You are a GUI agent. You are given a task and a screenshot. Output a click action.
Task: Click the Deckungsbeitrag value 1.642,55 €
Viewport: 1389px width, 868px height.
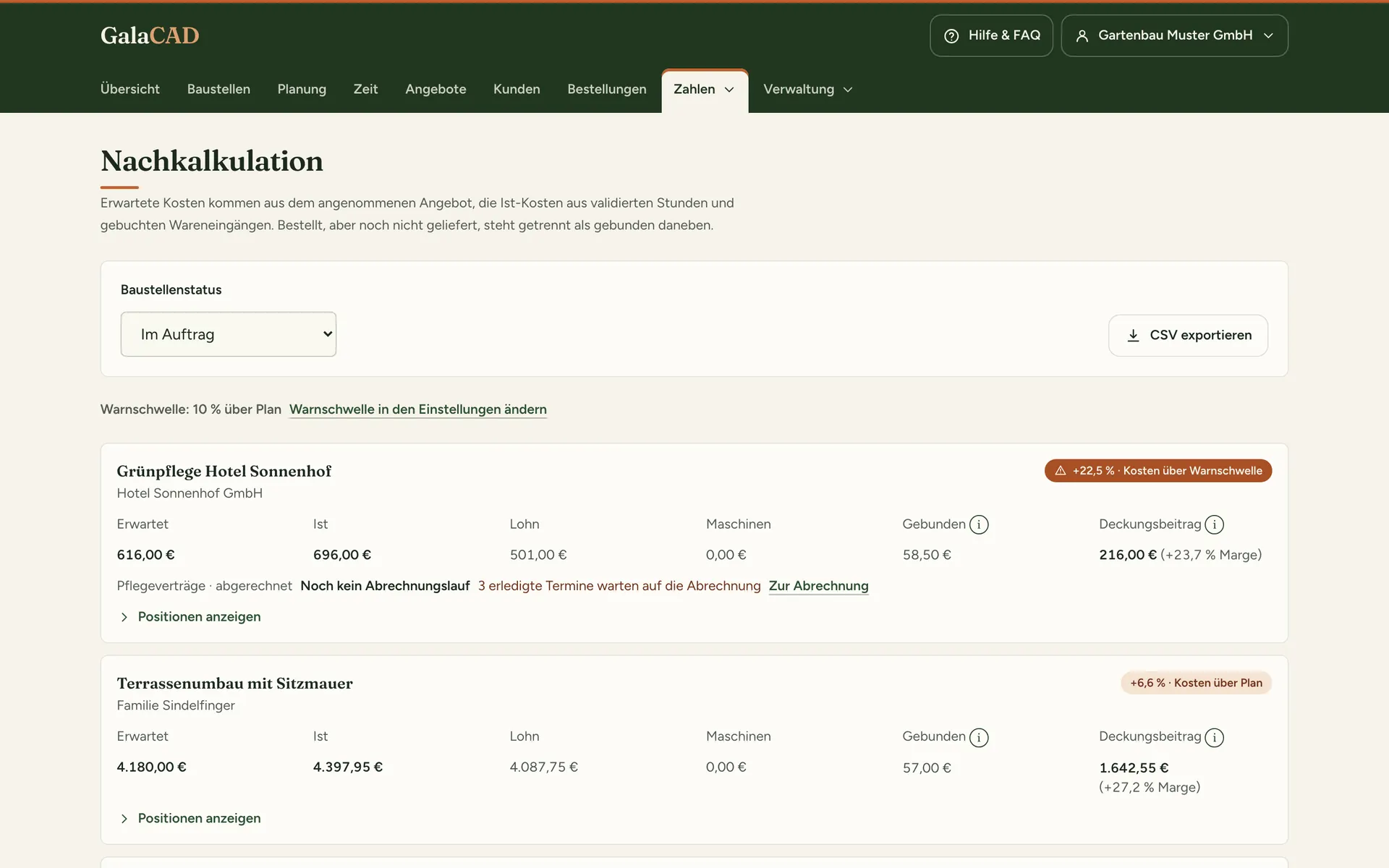click(1134, 767)
